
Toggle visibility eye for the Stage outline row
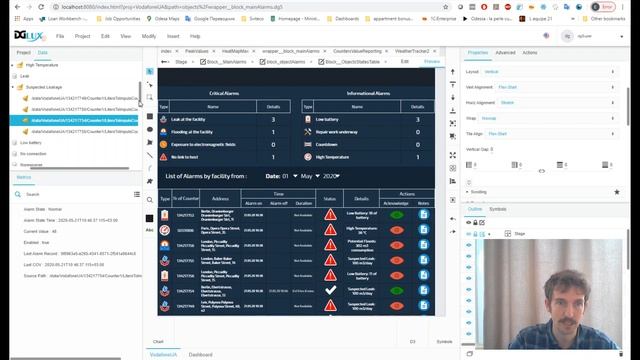click(x=468, y=234)
